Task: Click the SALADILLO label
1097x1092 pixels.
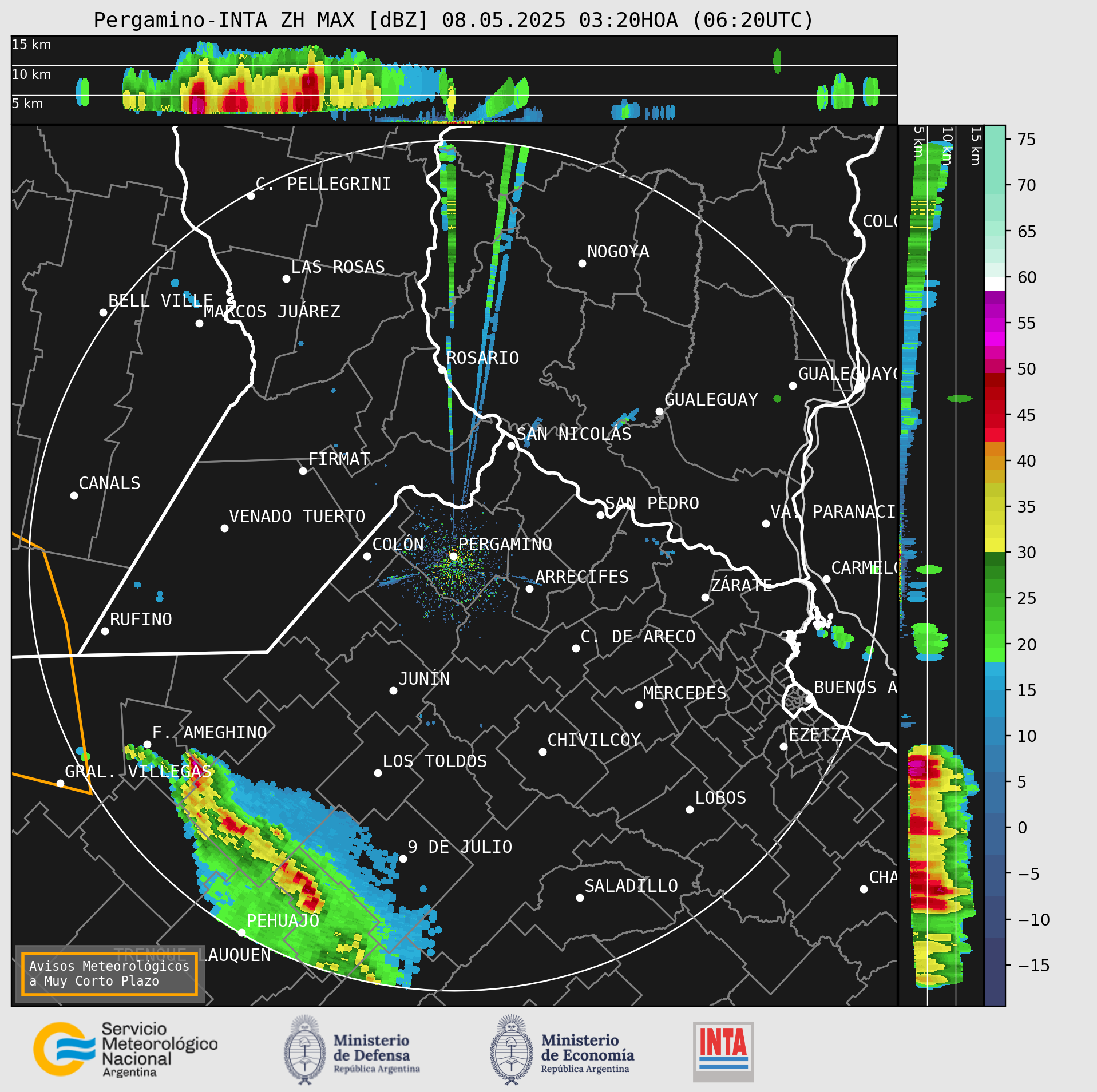Action: point(631,885)
